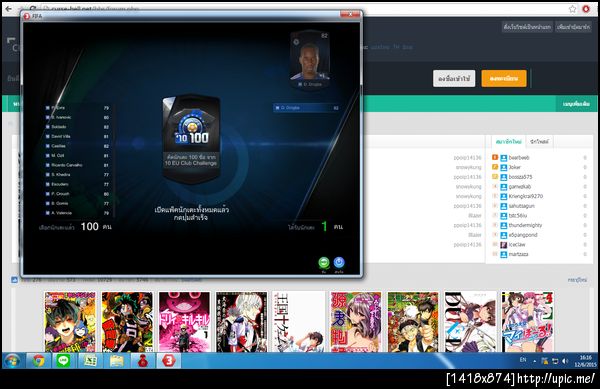Open first manga cover thumbnail

(x=70, y=322)
